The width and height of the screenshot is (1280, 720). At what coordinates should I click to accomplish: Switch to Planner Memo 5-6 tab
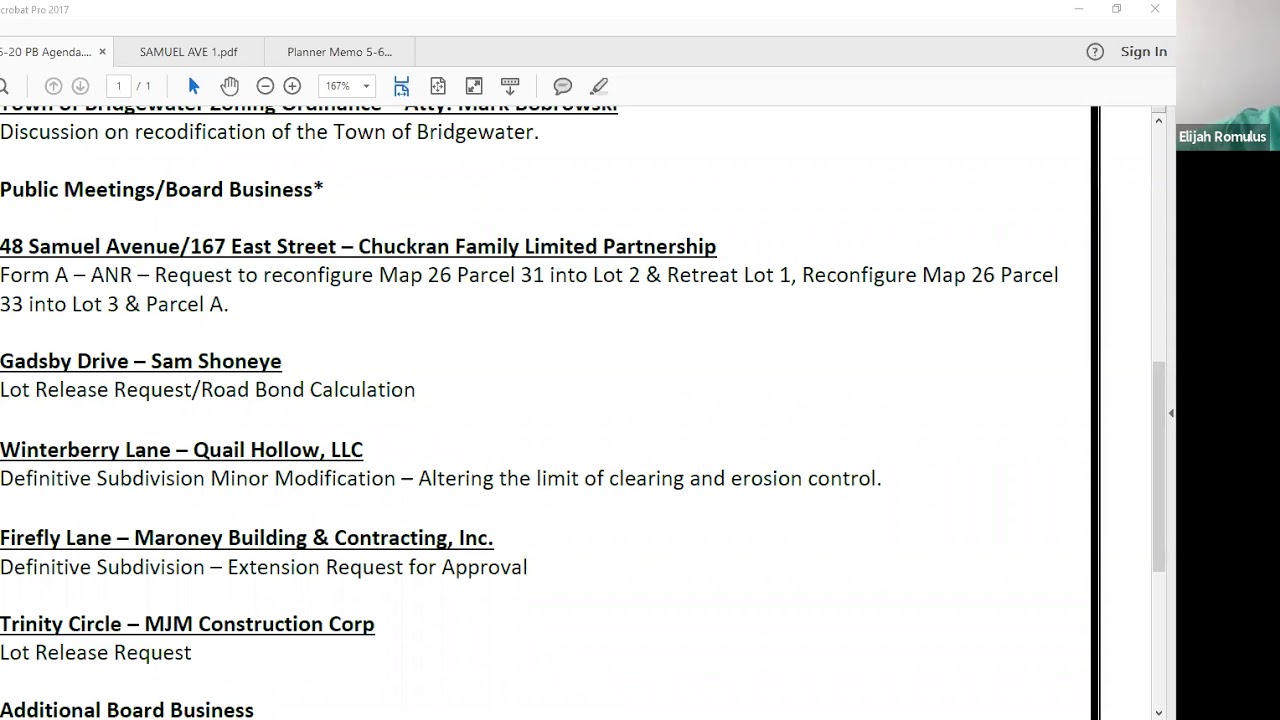point(340,52)
